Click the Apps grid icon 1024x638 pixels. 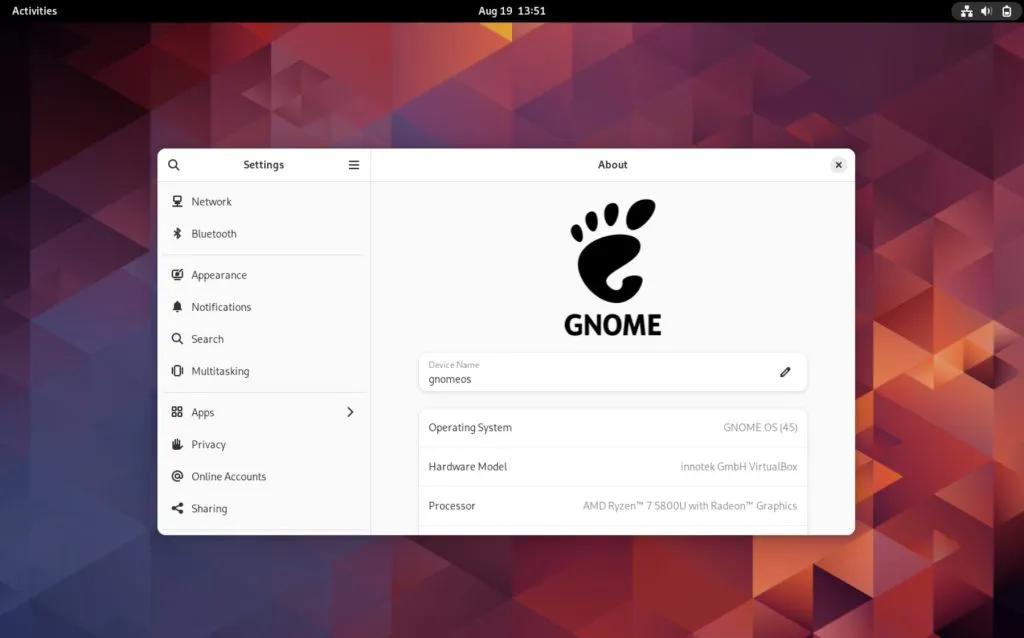177,412
